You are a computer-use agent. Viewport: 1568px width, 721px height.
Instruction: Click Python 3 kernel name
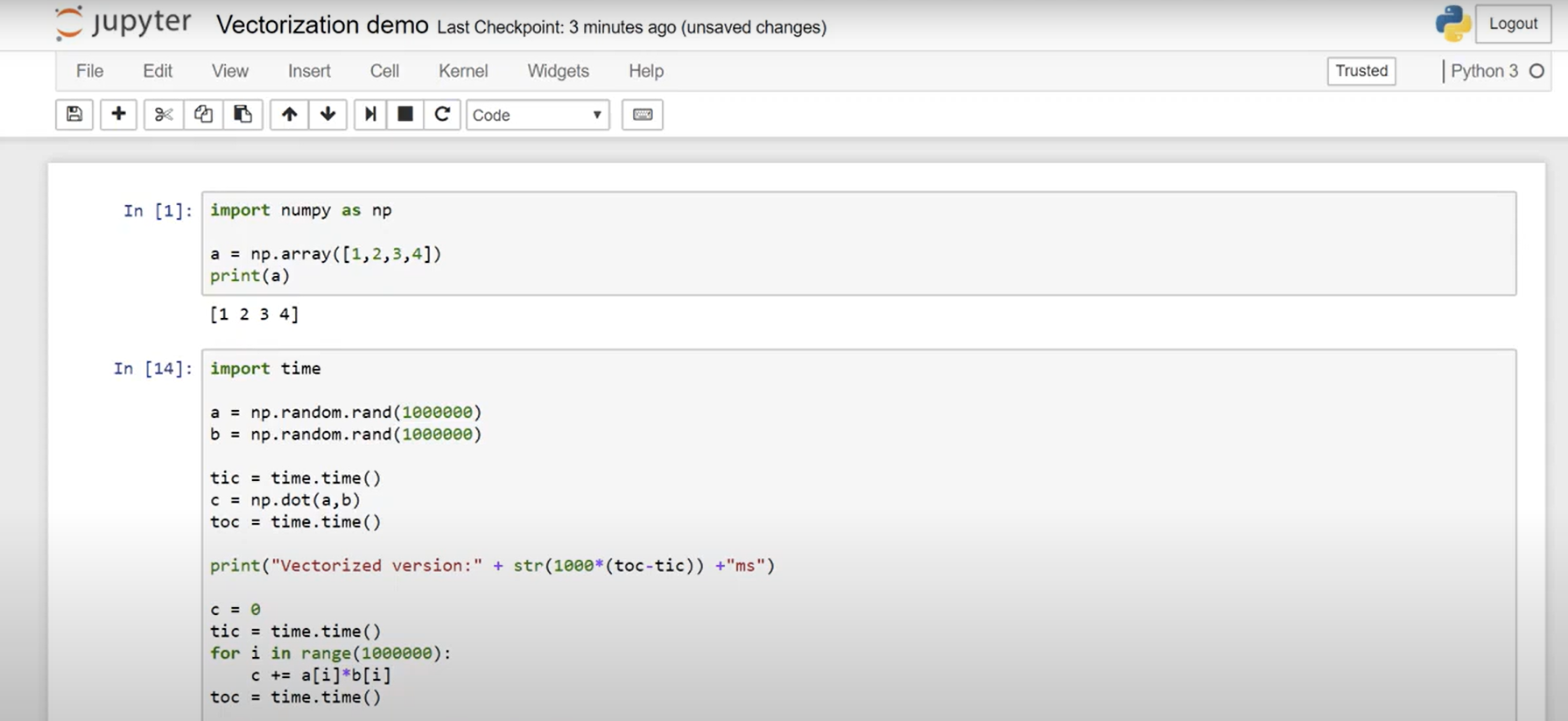coord(1484,71)
